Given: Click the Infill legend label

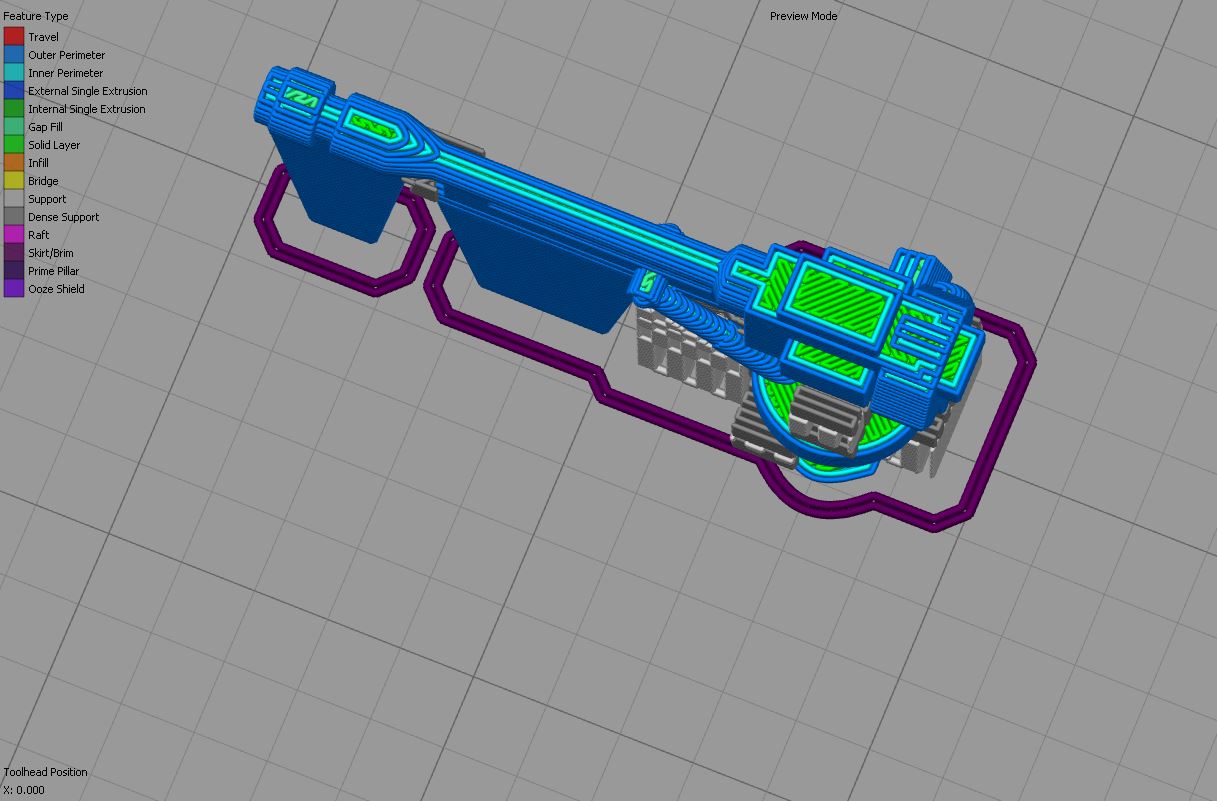Looking at the screenshot, I should tap(38, 163).
